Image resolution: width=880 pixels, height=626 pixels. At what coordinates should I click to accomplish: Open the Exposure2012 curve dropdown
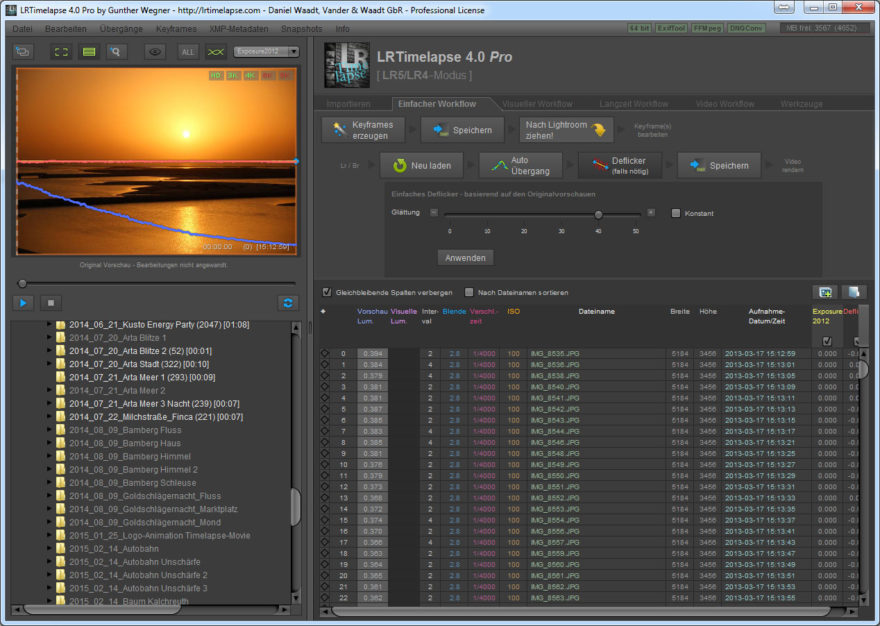pyautogui.click(x=266, y=52)
